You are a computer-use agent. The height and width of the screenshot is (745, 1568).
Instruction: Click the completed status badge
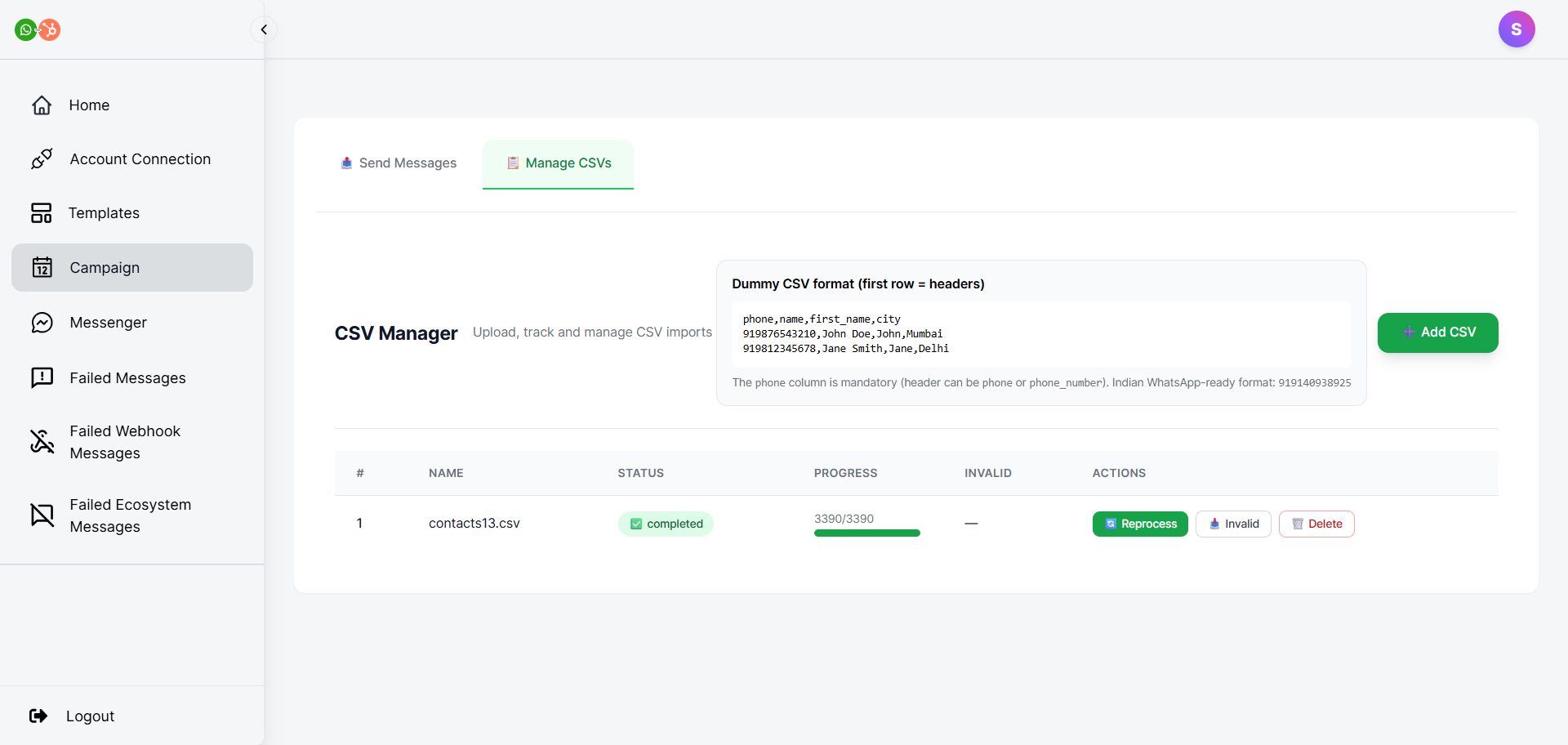pos(666,524)
